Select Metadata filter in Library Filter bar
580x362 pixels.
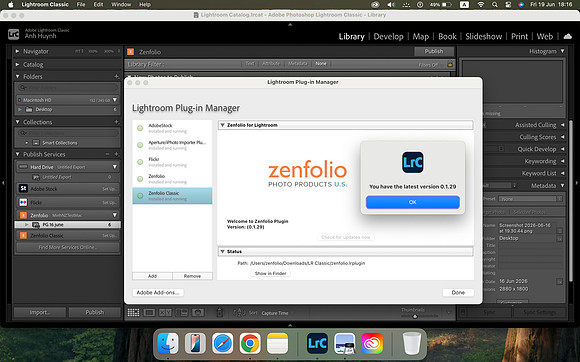click(x=297, y=64)
